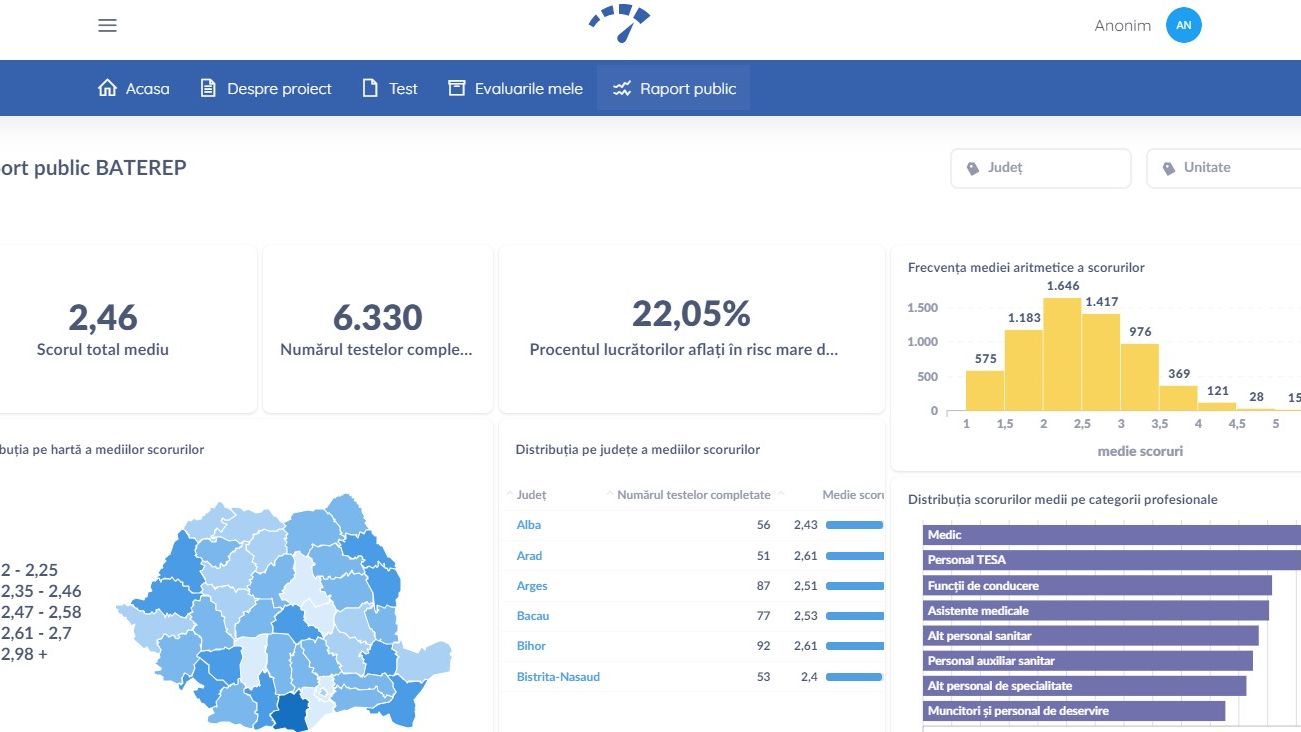Image resolution: width=1301 pixels, height=732 pixels.
Task: Open the Bihor county link
Action: point(531,646)
